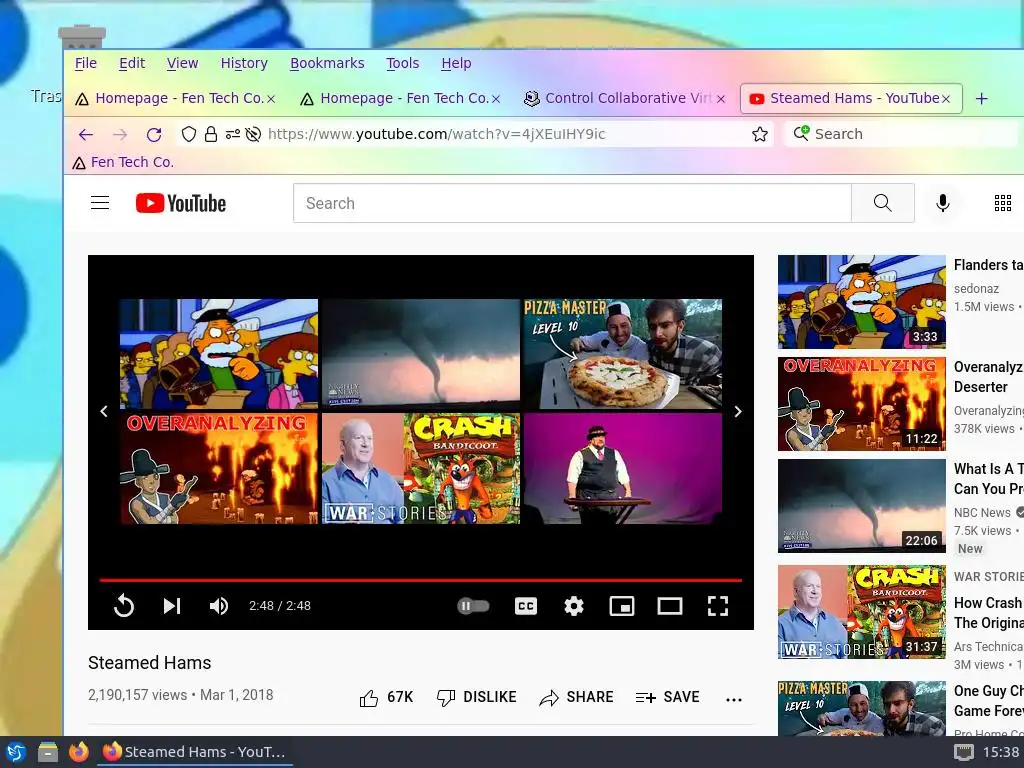Open the desktop start menu icon
1024x768 pixels.
click(x=16, y=752)
